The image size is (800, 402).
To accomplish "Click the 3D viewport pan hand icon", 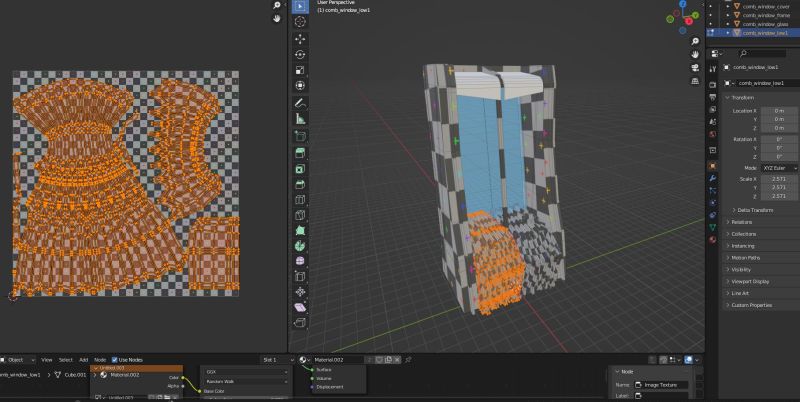I will click(x=694, y=55).
